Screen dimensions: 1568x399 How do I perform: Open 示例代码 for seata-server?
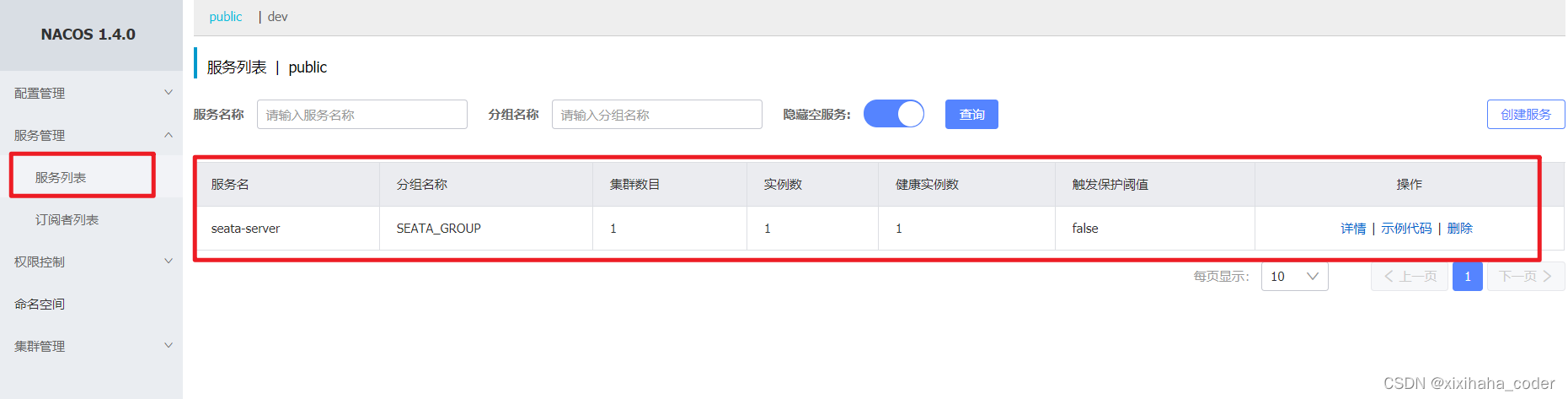coord(1406,229)
